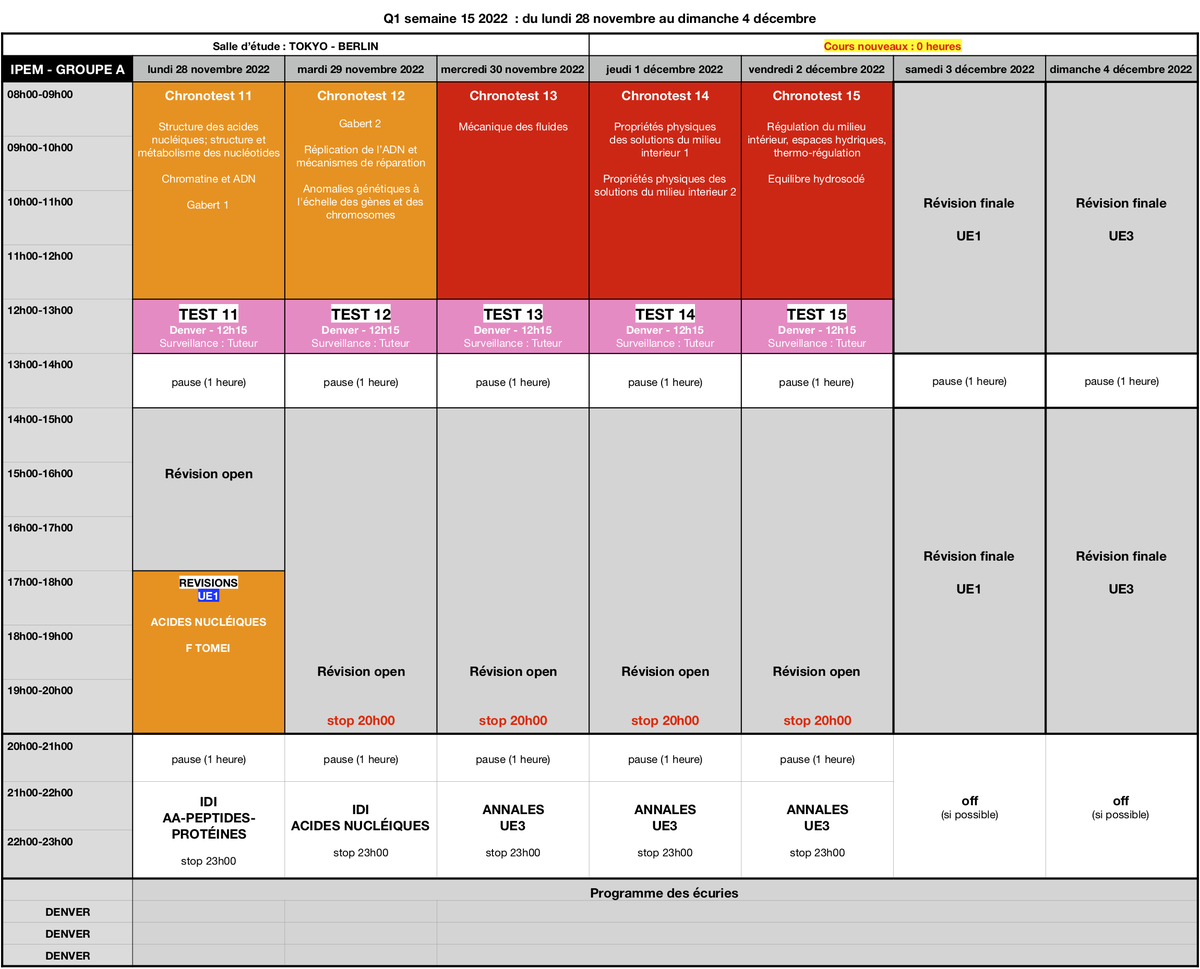Choose the "jeudi 1 décembre 2022" header
Screen dimensions: 1200x969
click(x=665, y=70)
